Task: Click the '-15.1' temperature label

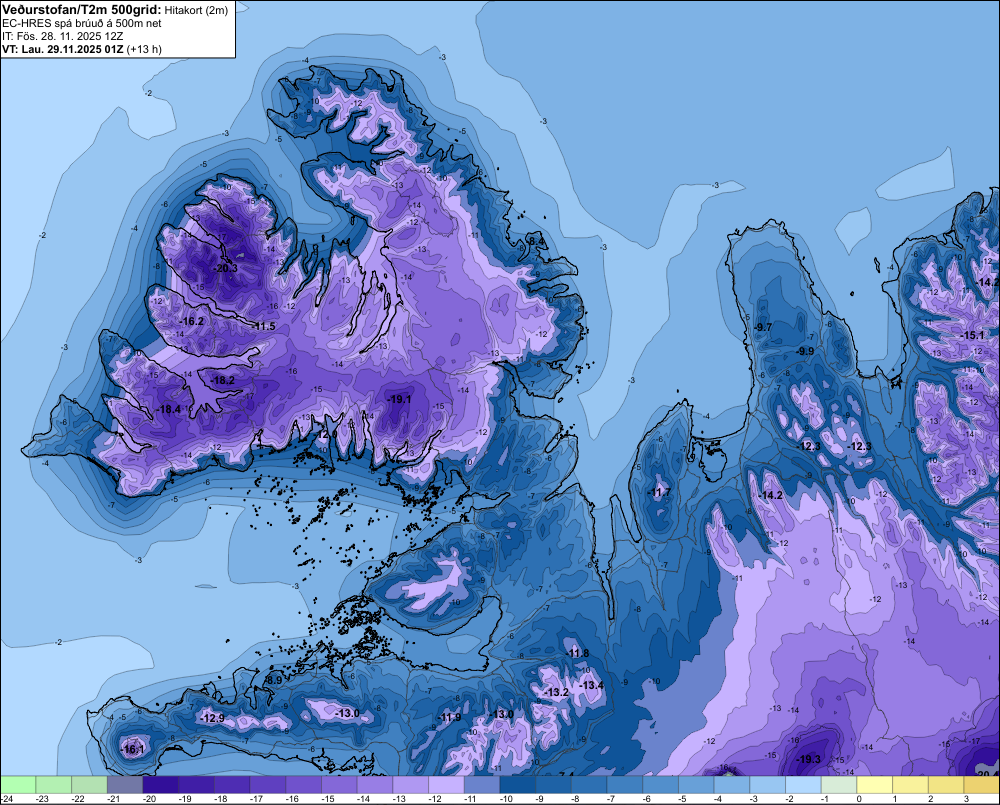Action: point(973,336)
